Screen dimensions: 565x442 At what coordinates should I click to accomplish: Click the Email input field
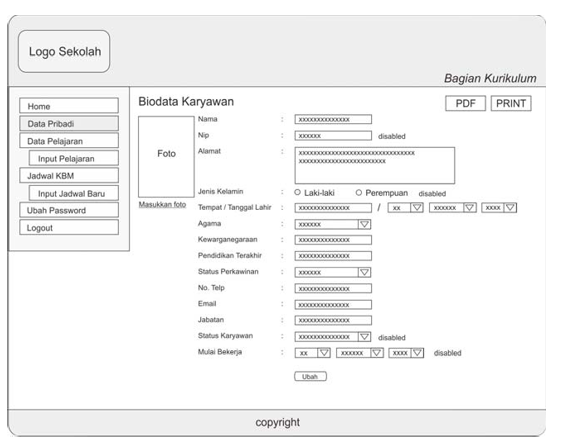click(333, 304)
